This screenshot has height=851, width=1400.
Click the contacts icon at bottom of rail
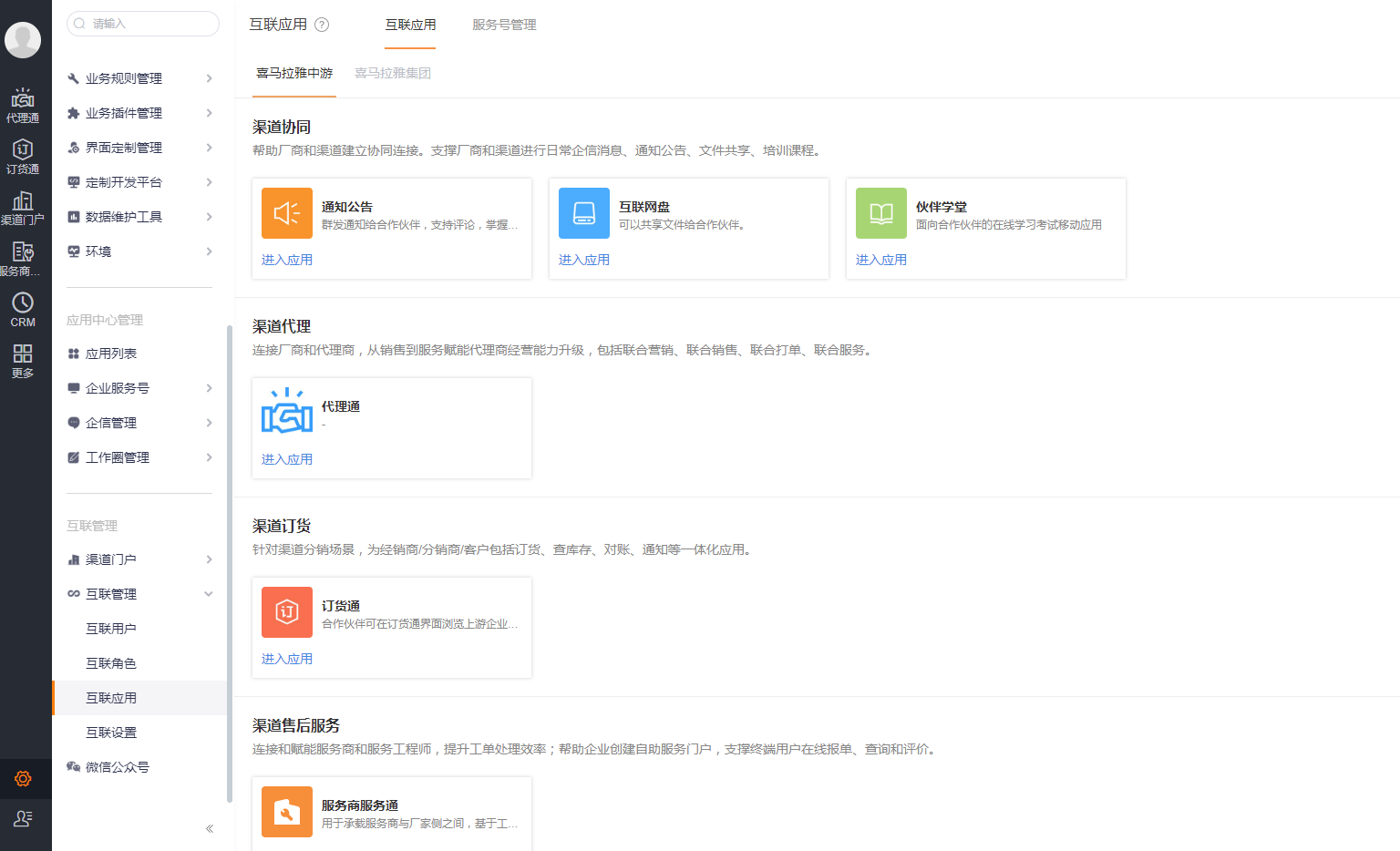point(23,818)
